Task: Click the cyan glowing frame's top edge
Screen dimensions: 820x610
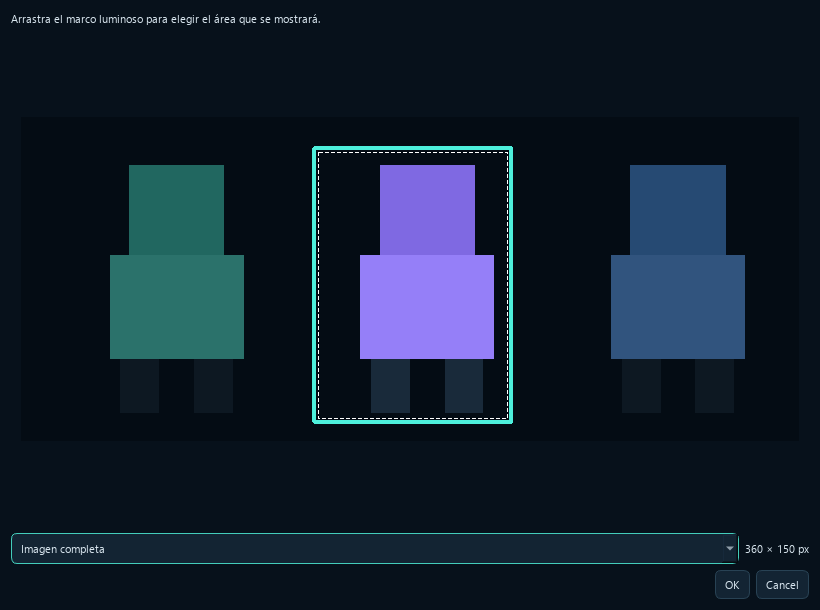Action: tap(413, 149)
